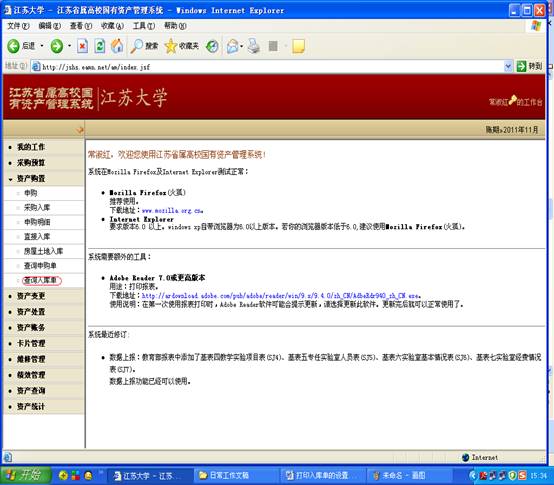554x485 pixels.
Task: Click the orange S tray icon
Action: 522,475
